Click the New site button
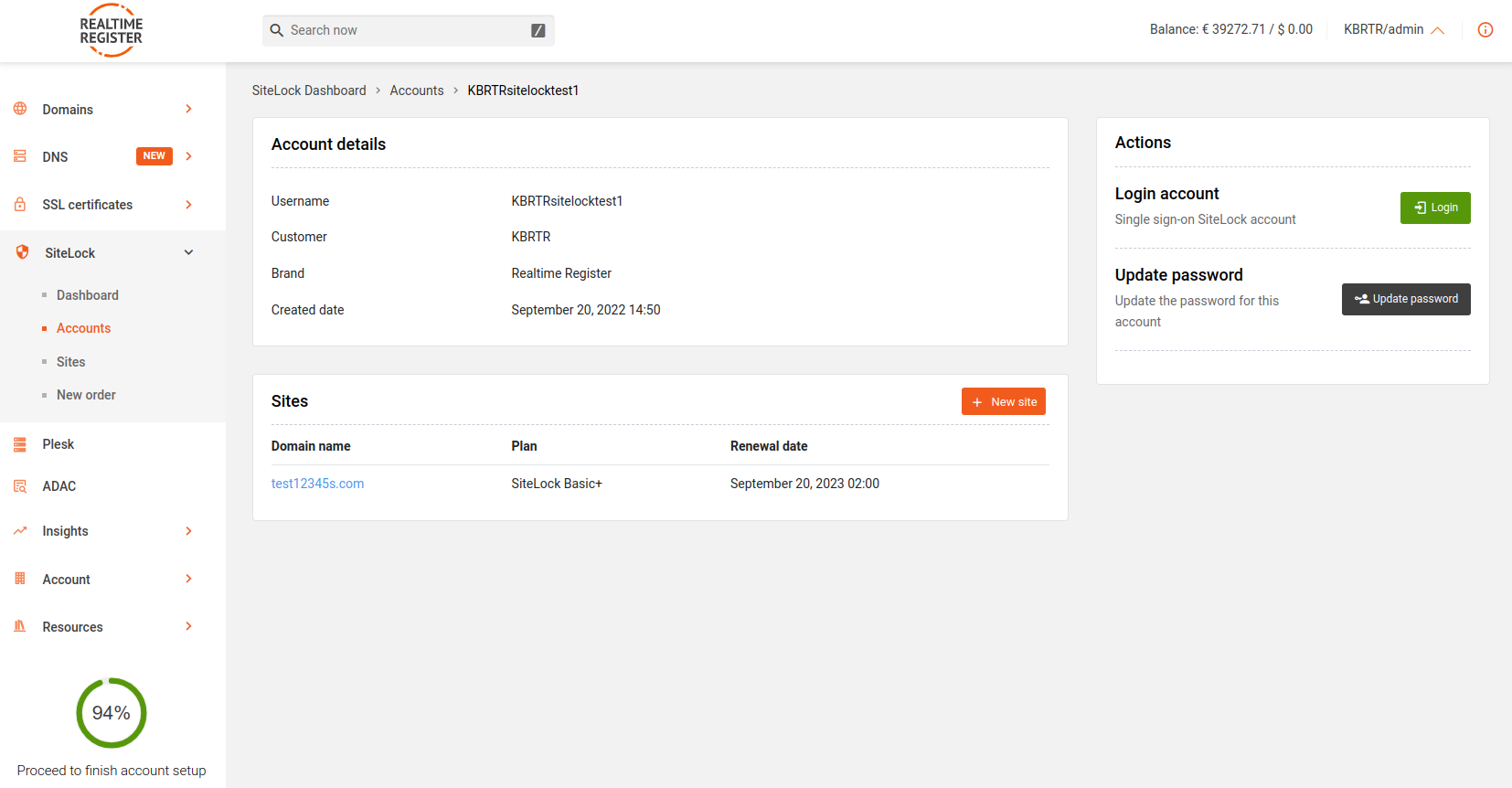This screenshot has height=788, width=1512. [1004, 401]
